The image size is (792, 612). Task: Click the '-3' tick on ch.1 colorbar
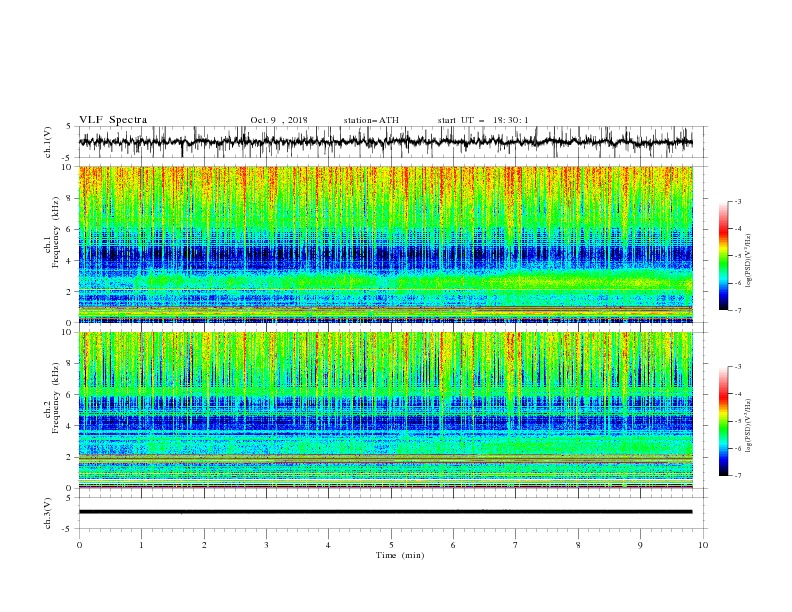(738, 201)
